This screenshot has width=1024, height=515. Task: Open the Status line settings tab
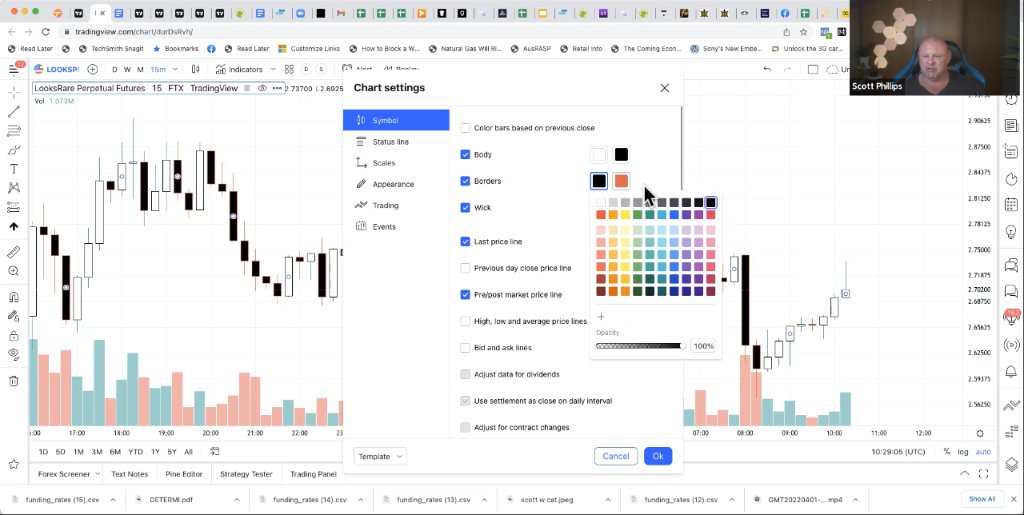pyautogui.click(x=396, y=142)
